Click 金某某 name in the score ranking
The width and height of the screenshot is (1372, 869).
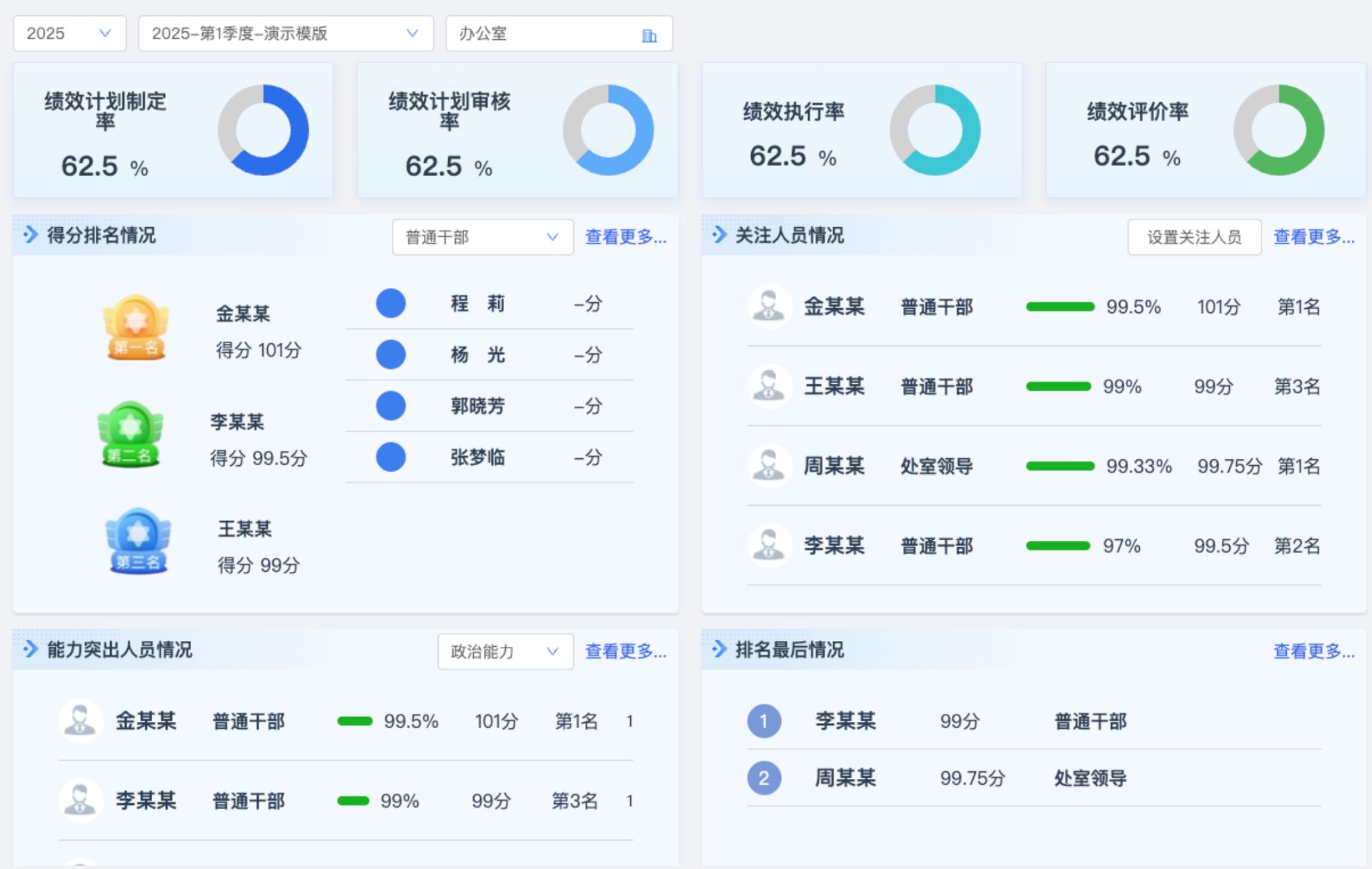[x=243, y=314]
